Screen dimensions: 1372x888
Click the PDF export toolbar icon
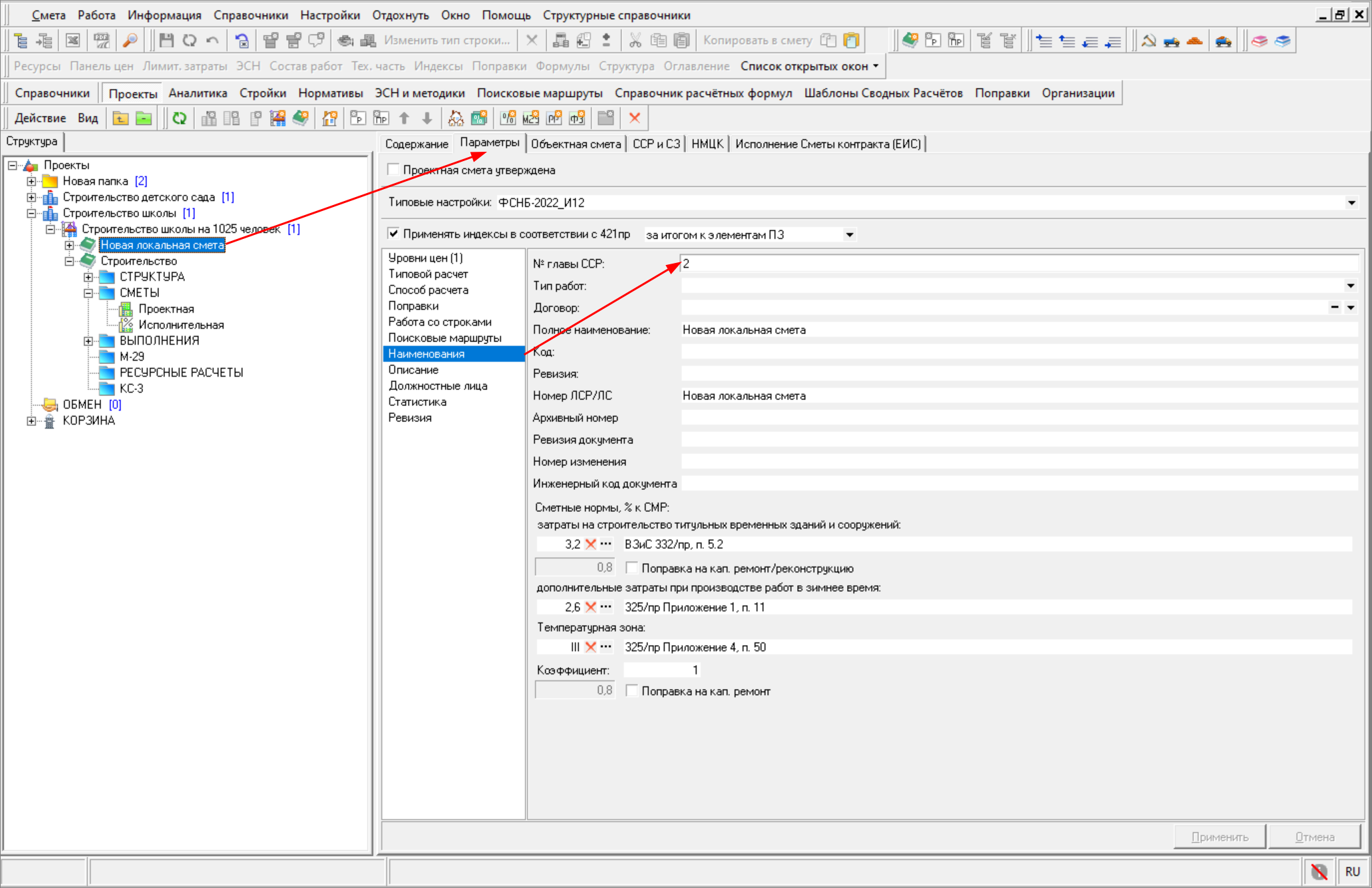101,41
